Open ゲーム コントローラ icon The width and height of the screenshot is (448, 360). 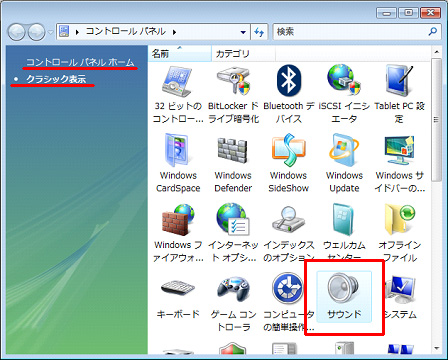[233, 303]
